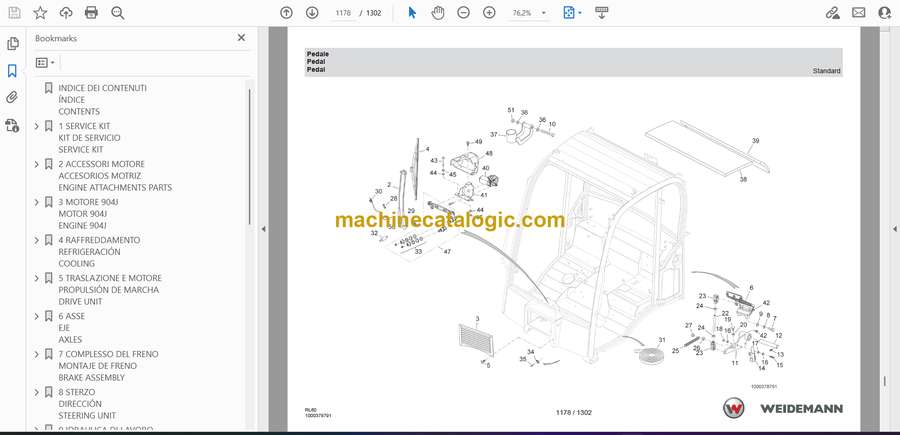Go to previous page with up arrow

pos(286,13)
